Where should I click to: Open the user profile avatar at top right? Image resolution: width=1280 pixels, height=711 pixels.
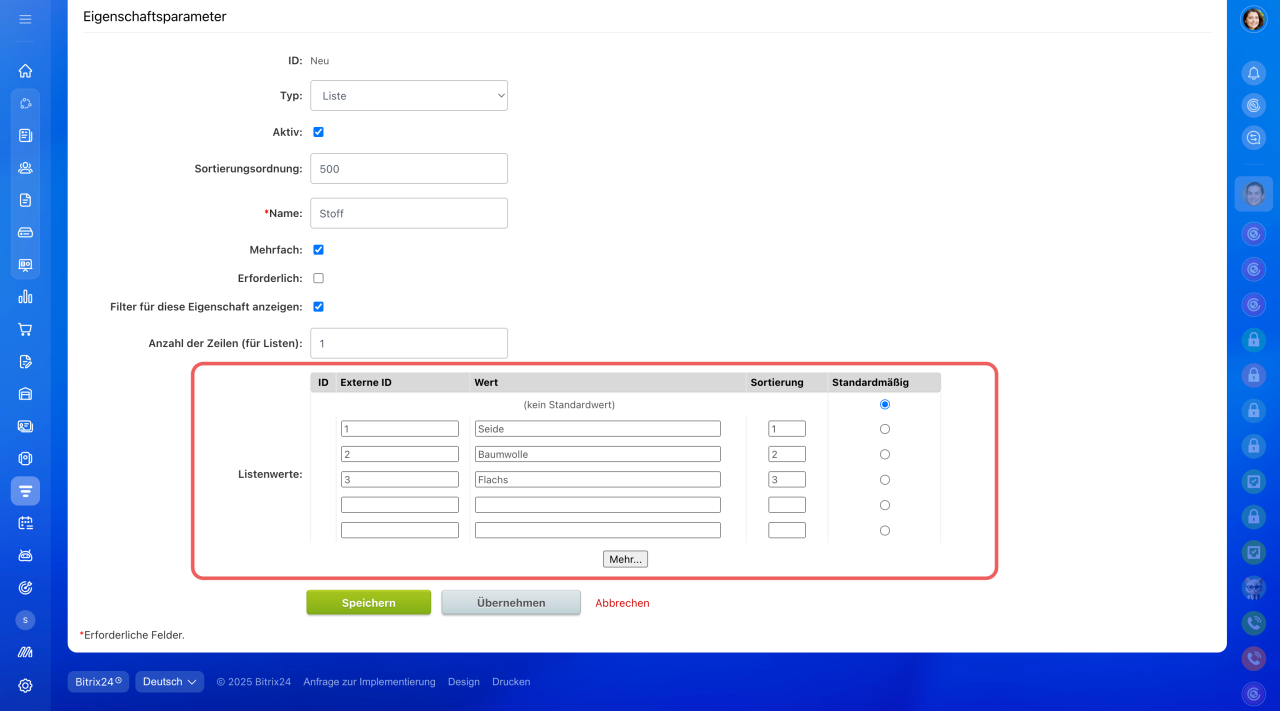tap(1254, 19)
